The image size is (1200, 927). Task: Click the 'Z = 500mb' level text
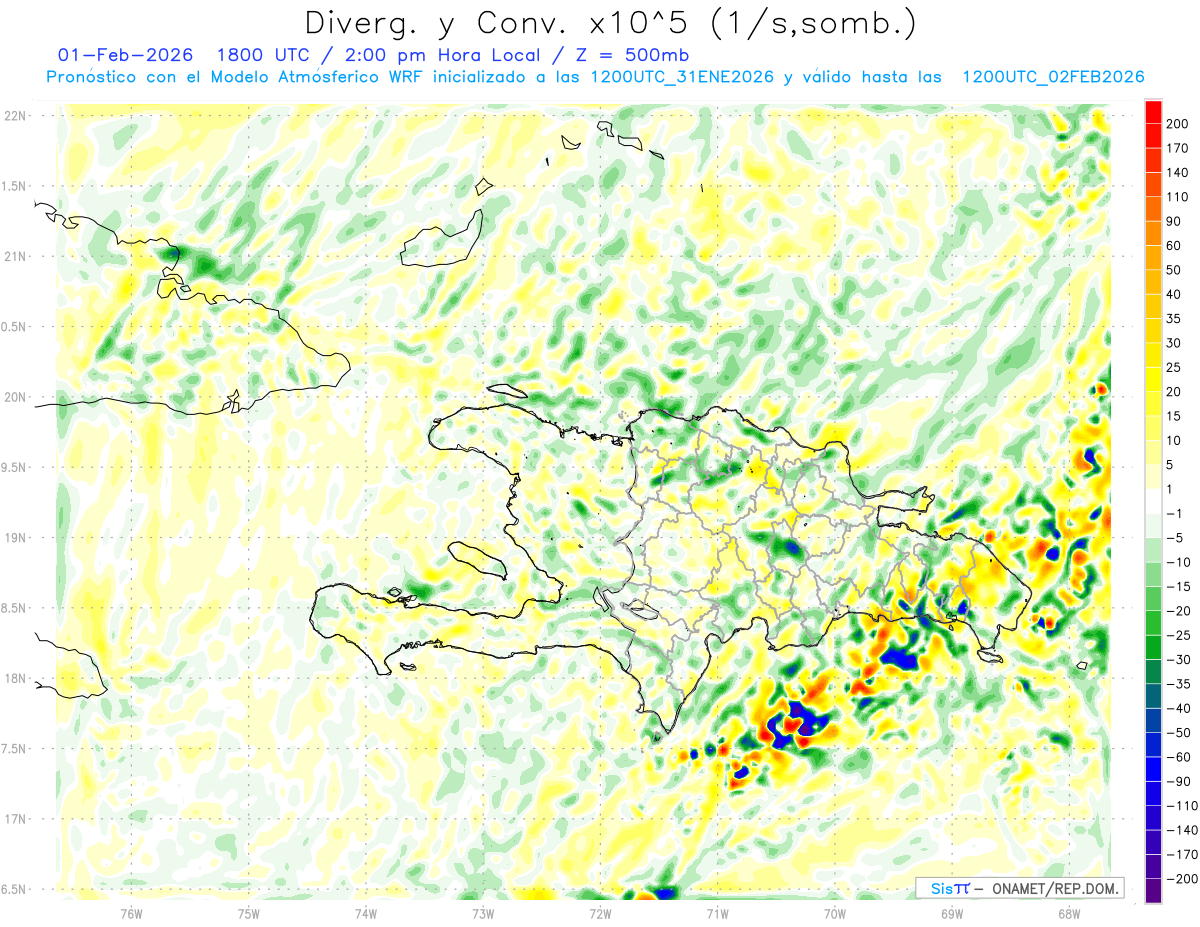(632, 55)
